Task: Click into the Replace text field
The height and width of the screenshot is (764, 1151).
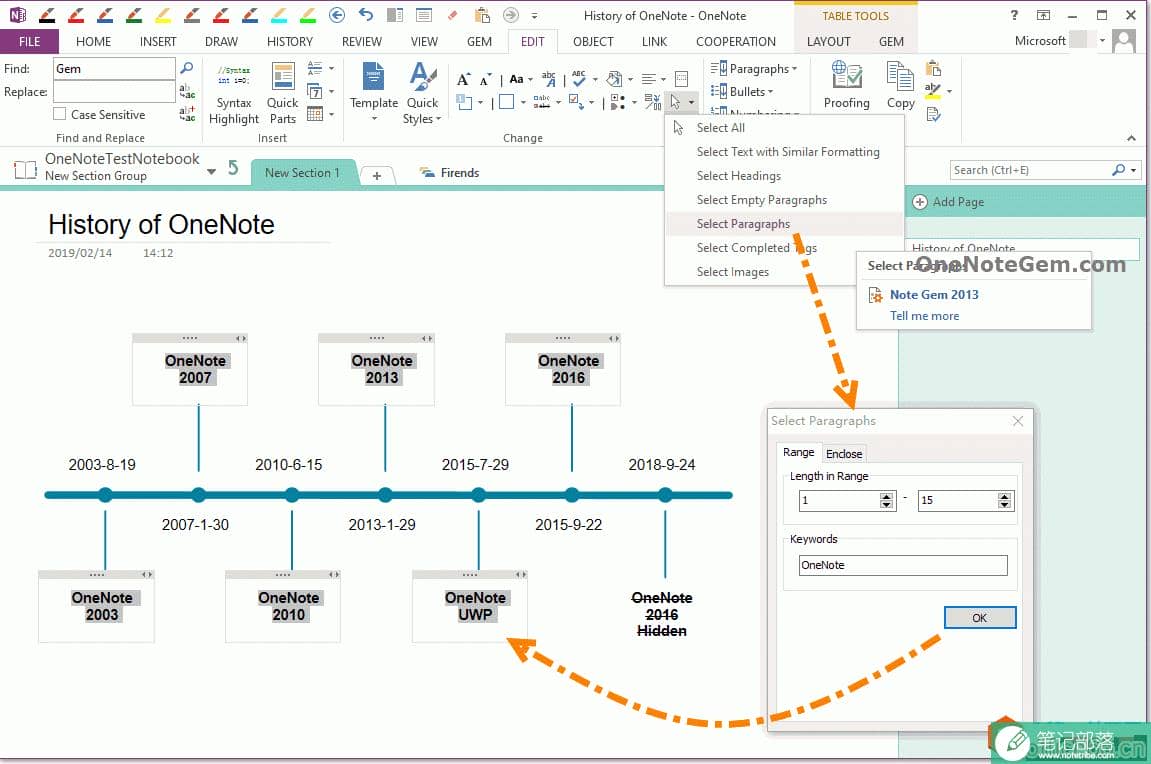Action: 114,92
